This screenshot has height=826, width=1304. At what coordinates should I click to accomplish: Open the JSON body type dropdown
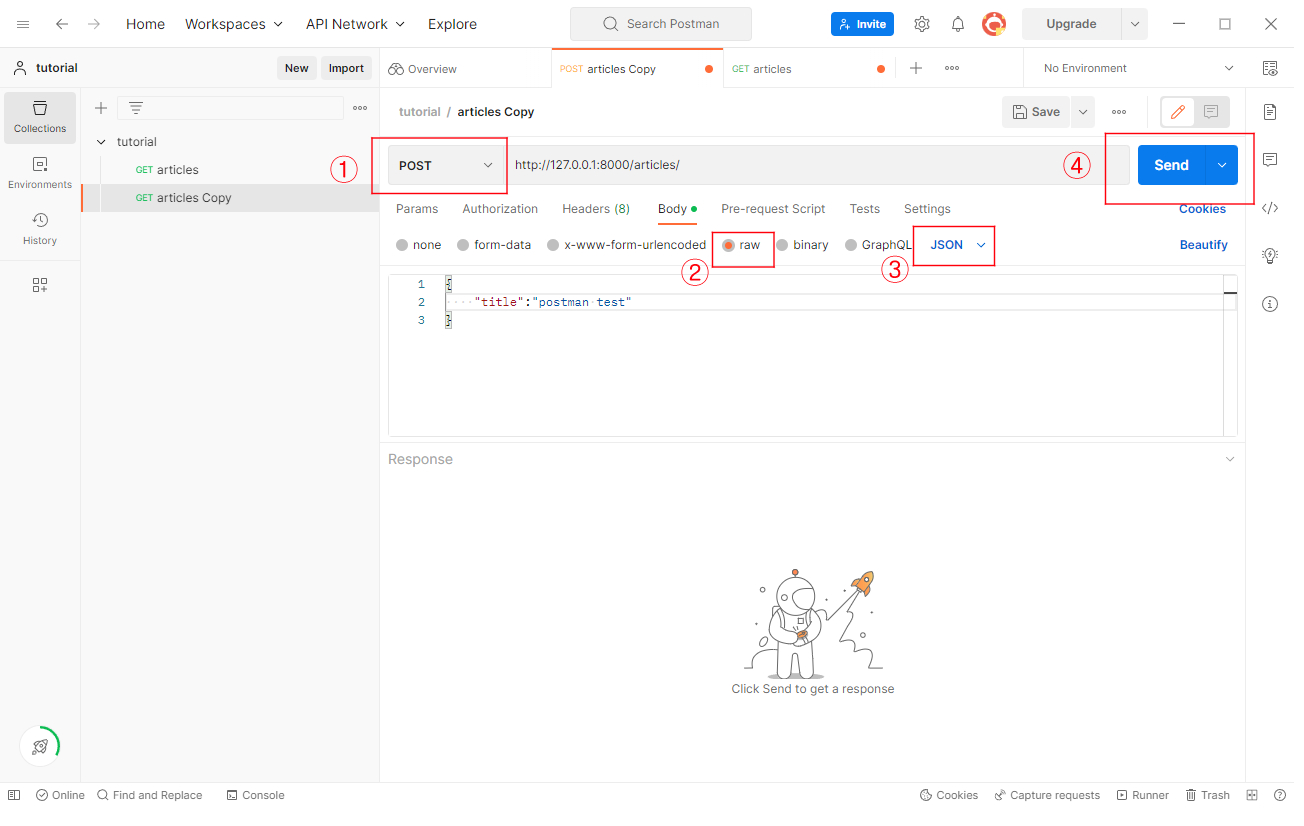click(x=958, y=245)
